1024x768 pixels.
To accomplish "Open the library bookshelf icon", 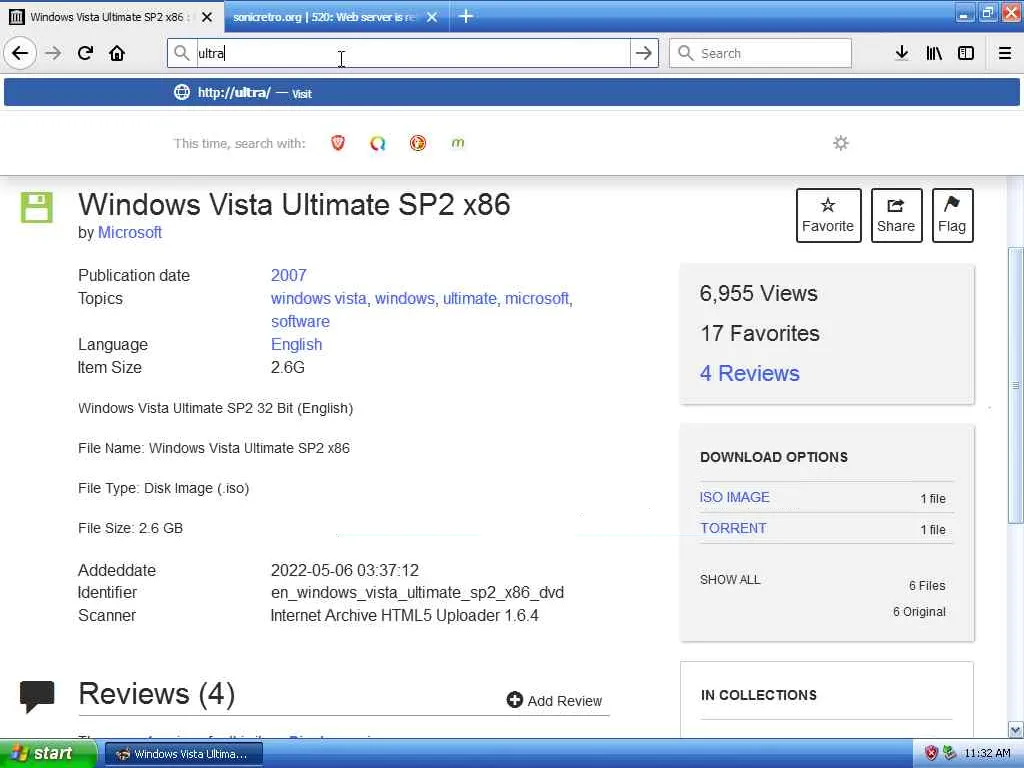I will coord(934,53).
